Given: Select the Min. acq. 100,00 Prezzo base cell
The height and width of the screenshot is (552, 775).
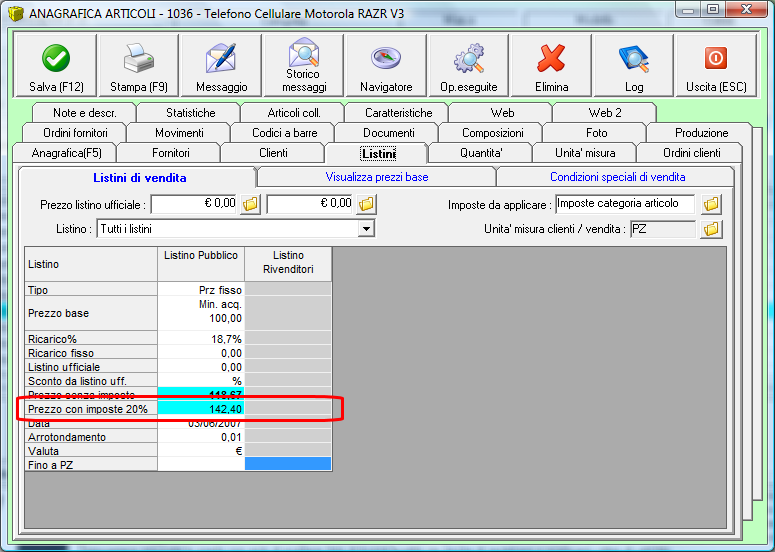Looking at the screenshot, I should pyautogui.click(x=201, y=313).
